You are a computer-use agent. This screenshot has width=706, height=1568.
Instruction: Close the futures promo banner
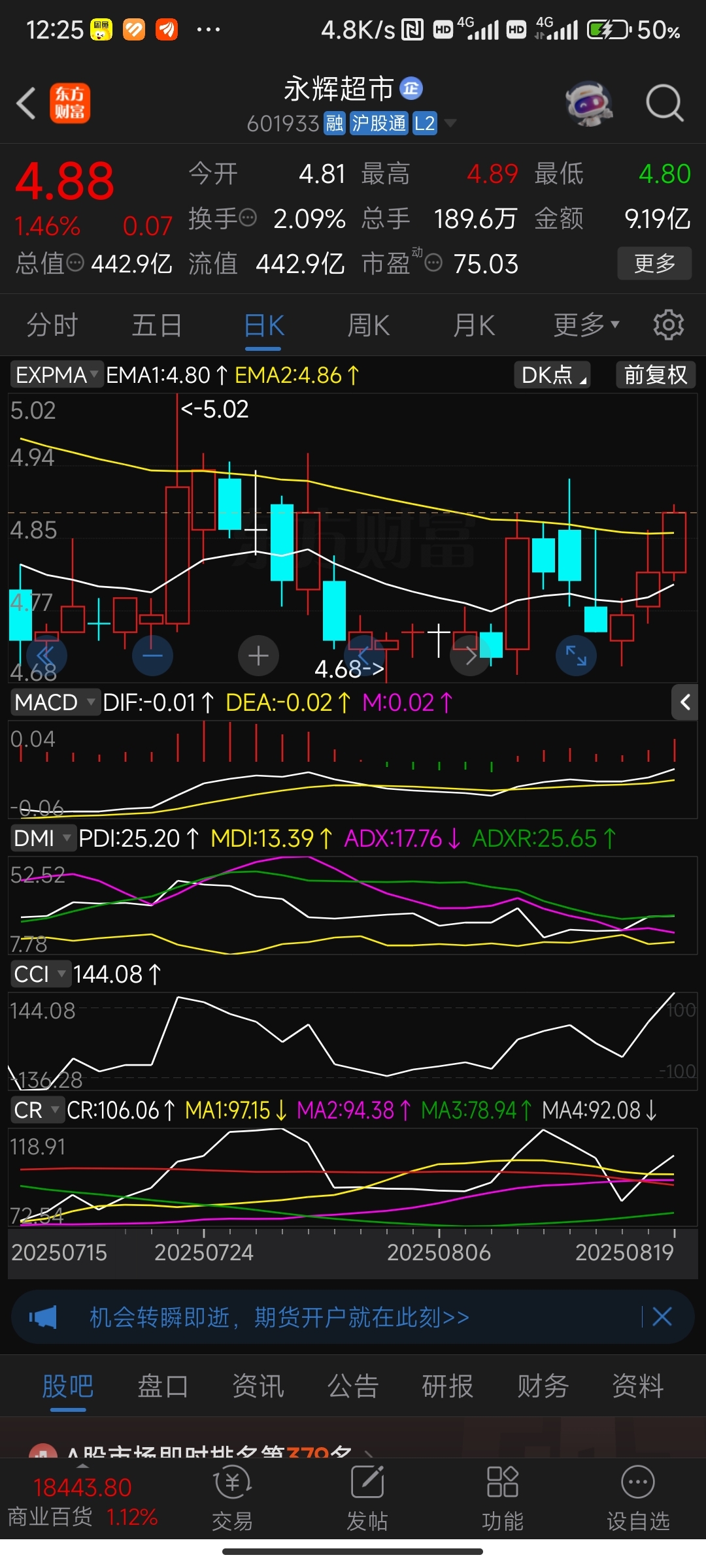[x=662, y=1316]
